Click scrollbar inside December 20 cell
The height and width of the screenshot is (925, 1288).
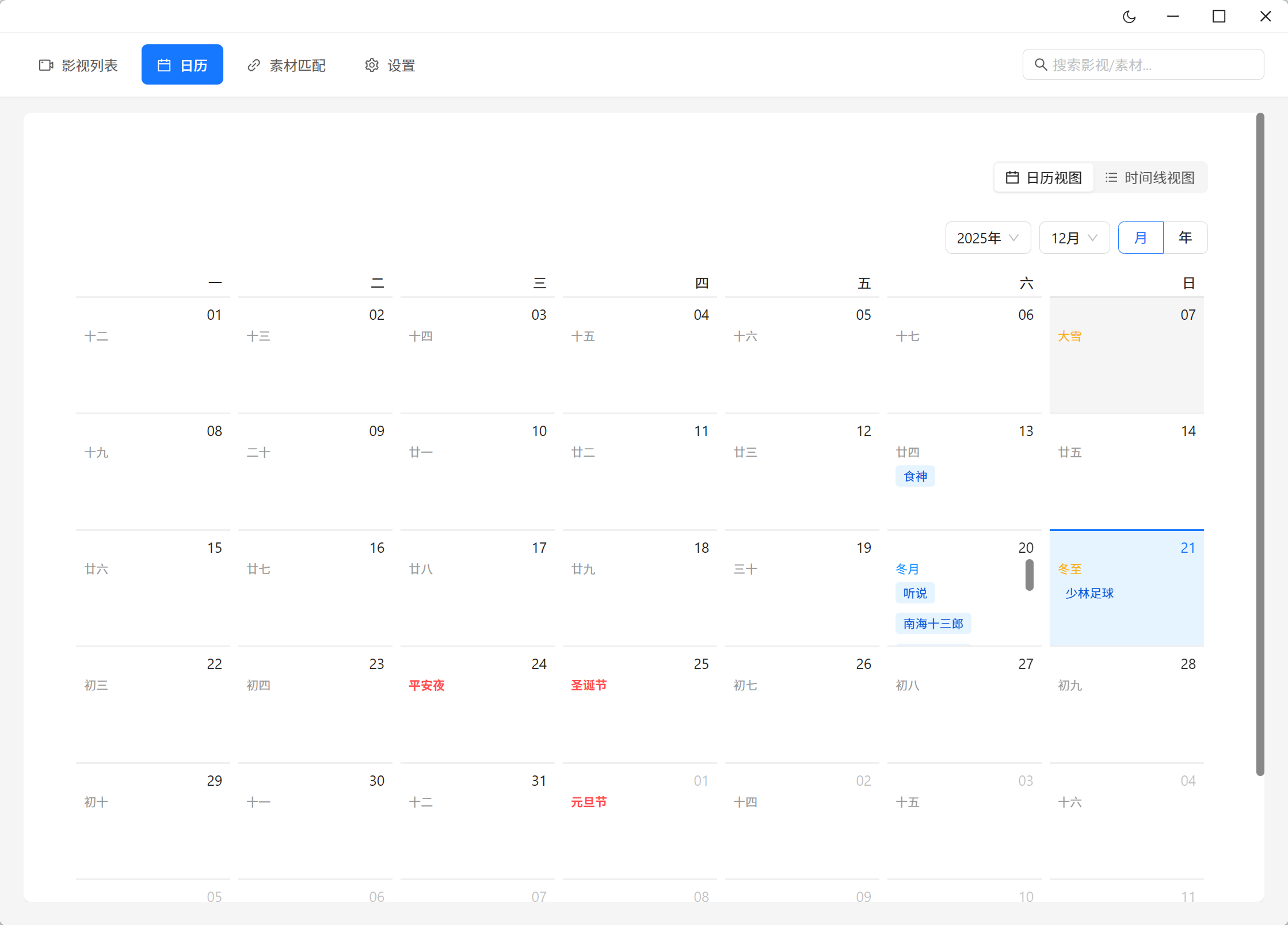[x=1029, y=575]
